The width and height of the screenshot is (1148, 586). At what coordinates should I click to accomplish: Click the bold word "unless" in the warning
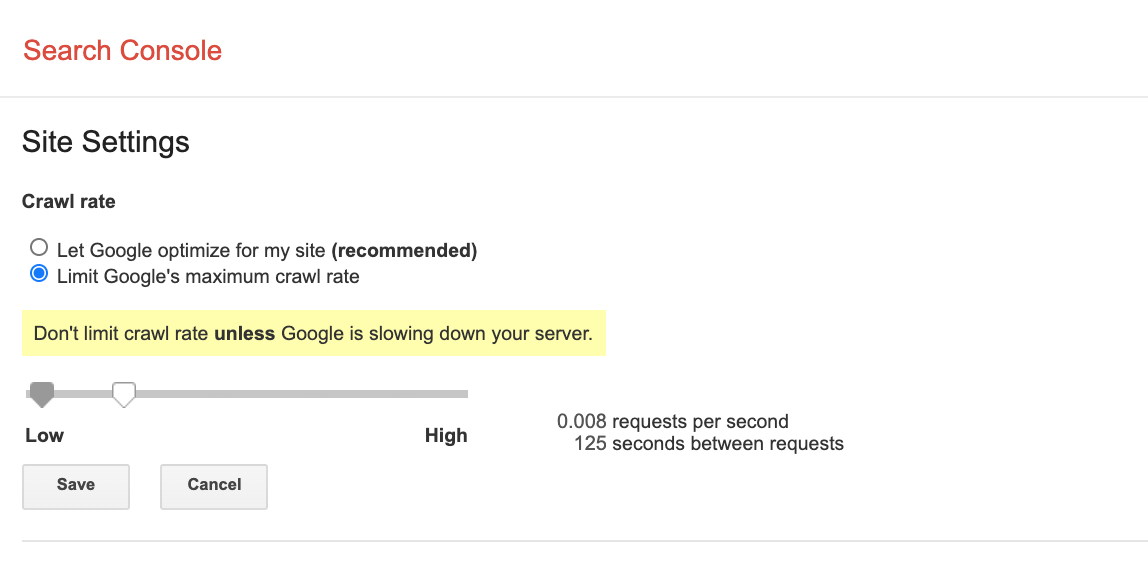tap(244, 333)
